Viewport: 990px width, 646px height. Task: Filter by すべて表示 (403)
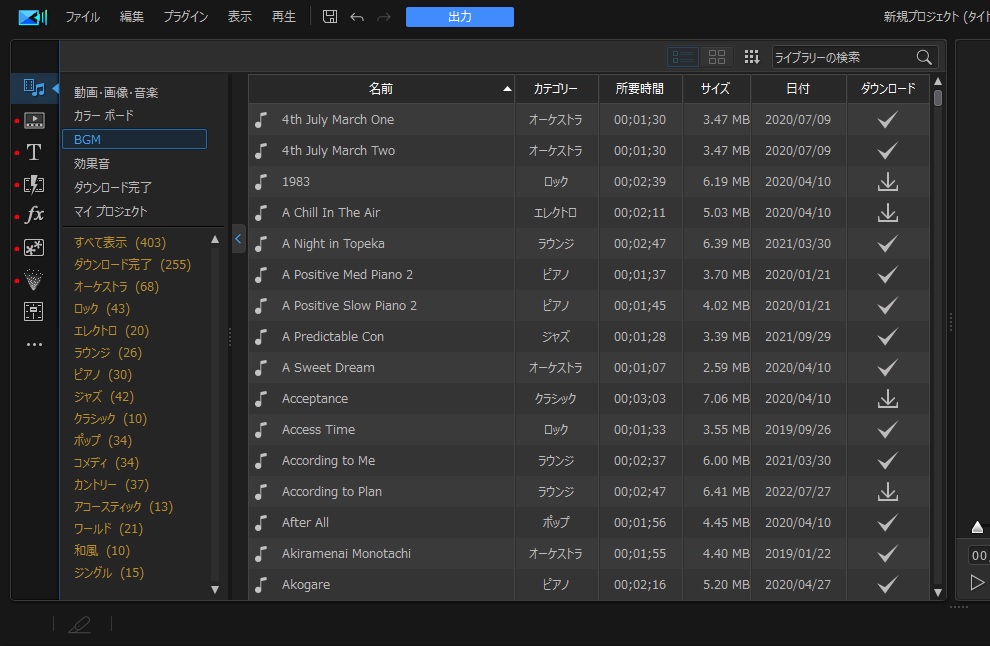coord(120,242)
